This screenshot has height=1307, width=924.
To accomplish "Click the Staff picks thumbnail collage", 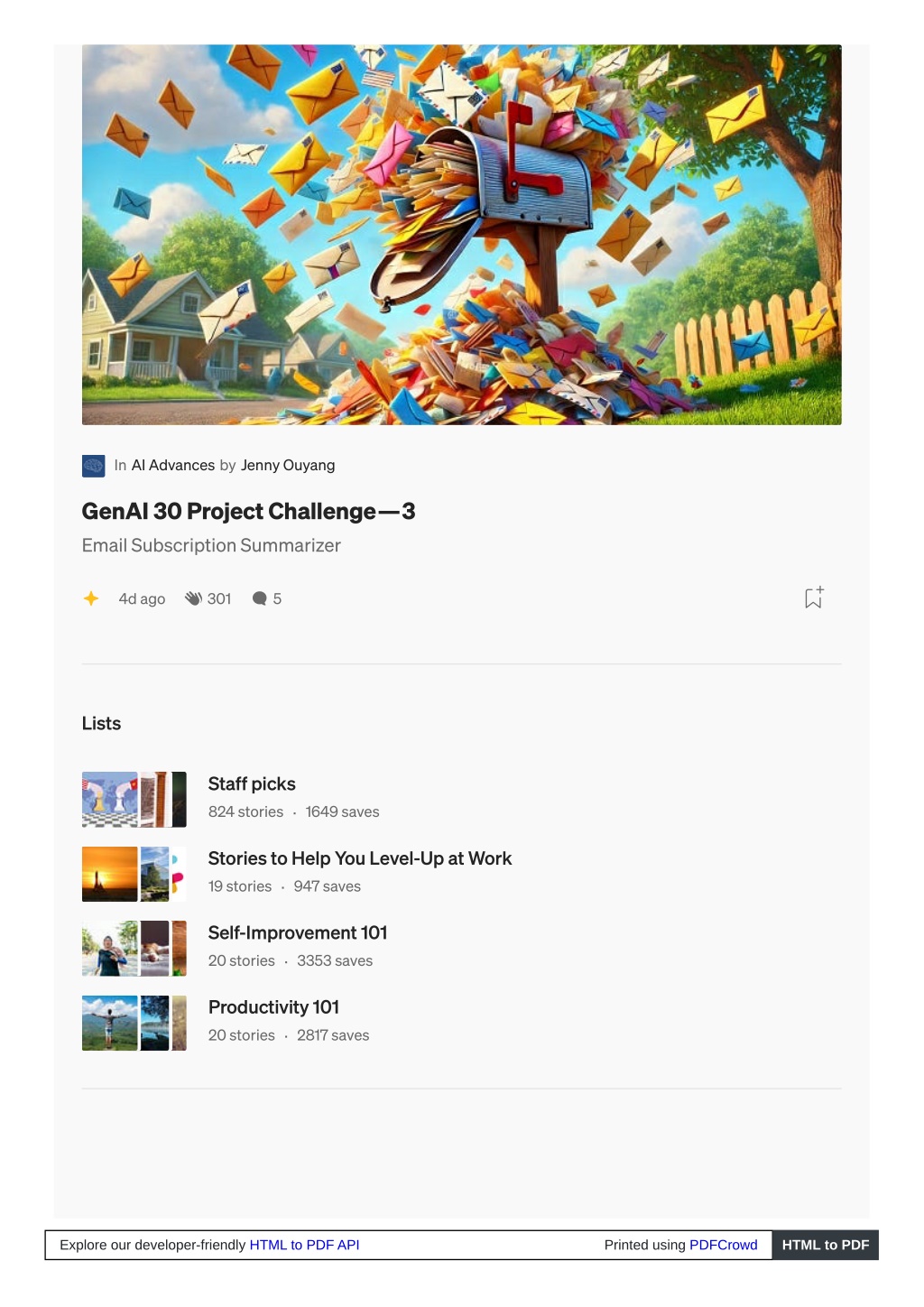I will tap(134, 800).
